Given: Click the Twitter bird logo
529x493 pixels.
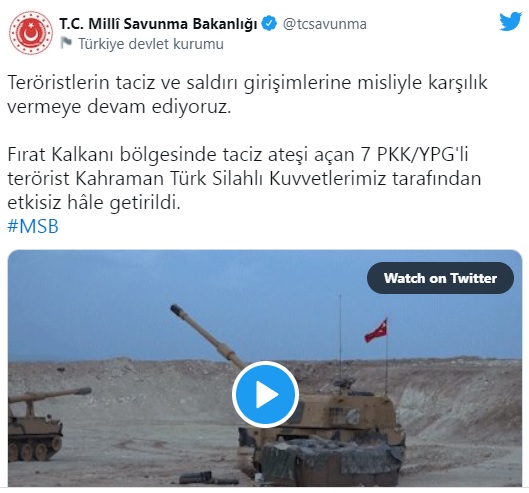Looking at the screenshot, I should (x=510, y=22).
